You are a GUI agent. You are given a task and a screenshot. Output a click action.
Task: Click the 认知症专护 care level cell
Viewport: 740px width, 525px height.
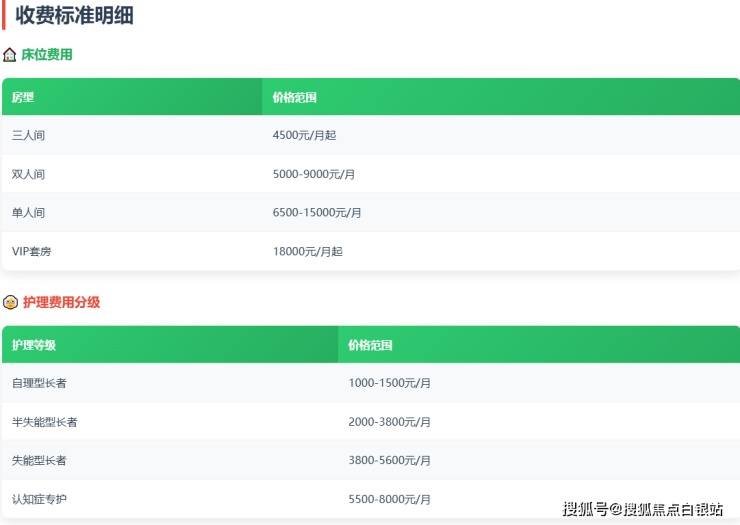tap(39, 499)
